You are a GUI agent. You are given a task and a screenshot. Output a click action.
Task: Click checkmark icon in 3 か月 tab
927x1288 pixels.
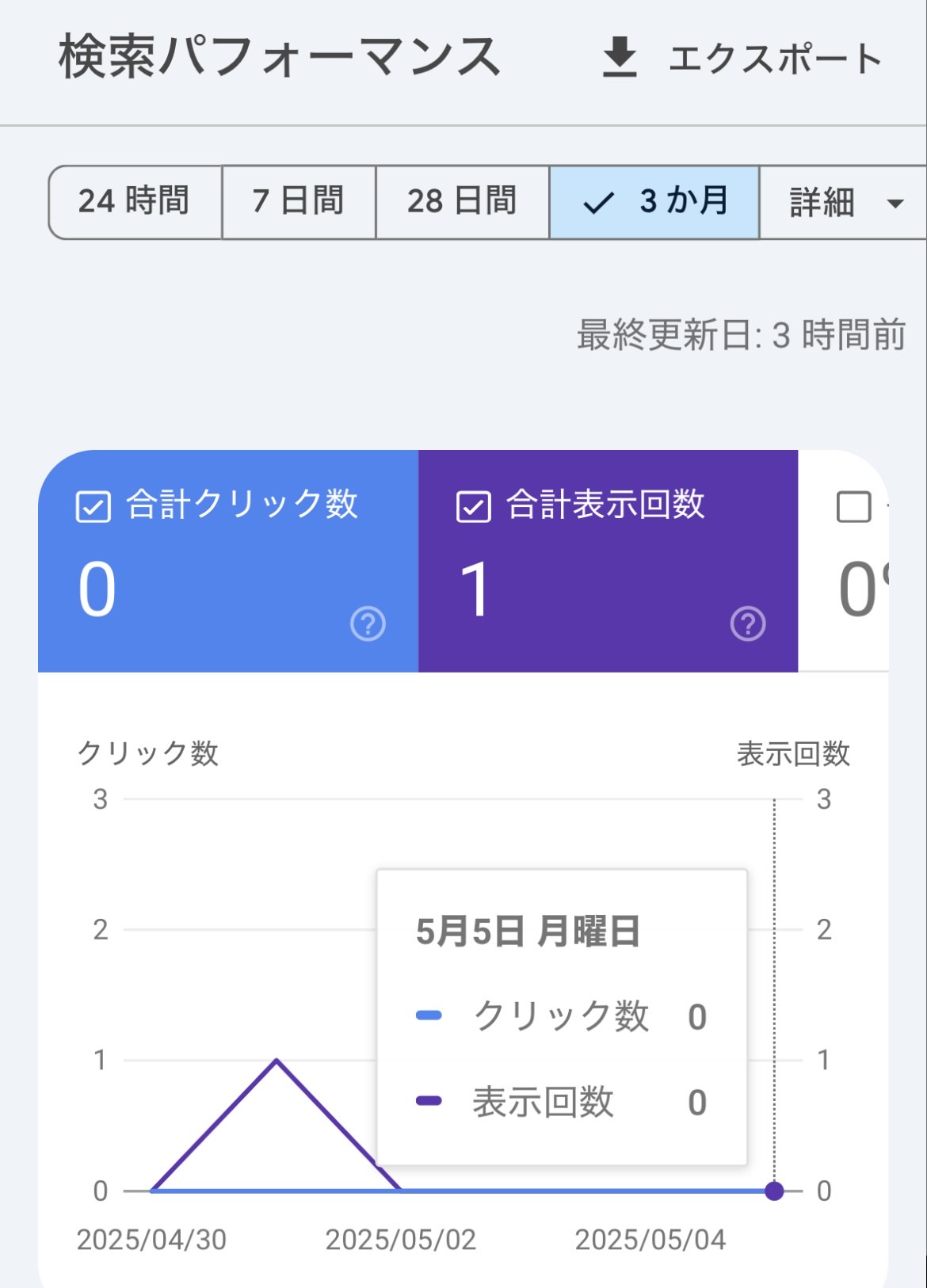click(x=598, y=204)
